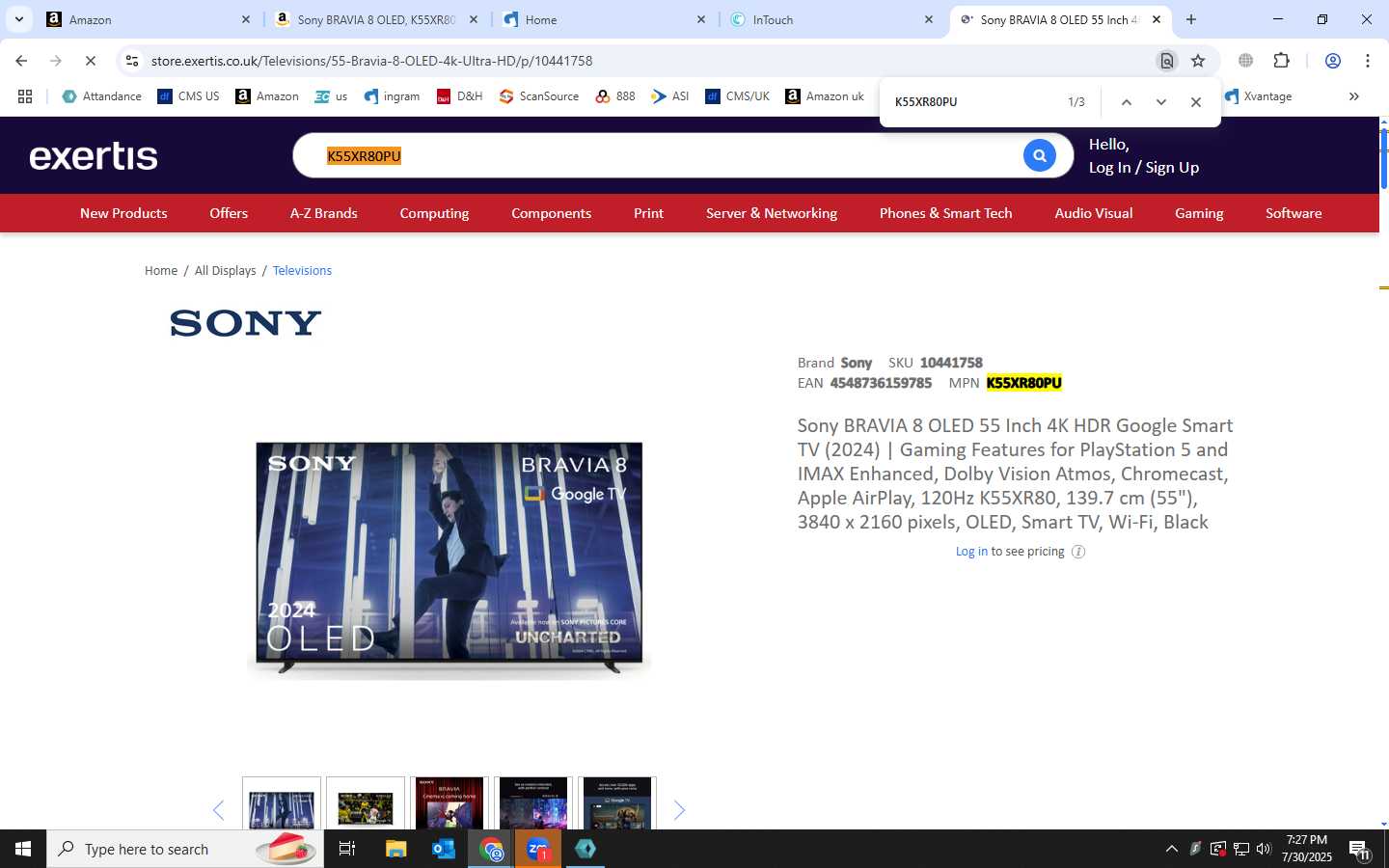
Task: Open the Extensions puzzle icon
Action: coord(1281,61)
